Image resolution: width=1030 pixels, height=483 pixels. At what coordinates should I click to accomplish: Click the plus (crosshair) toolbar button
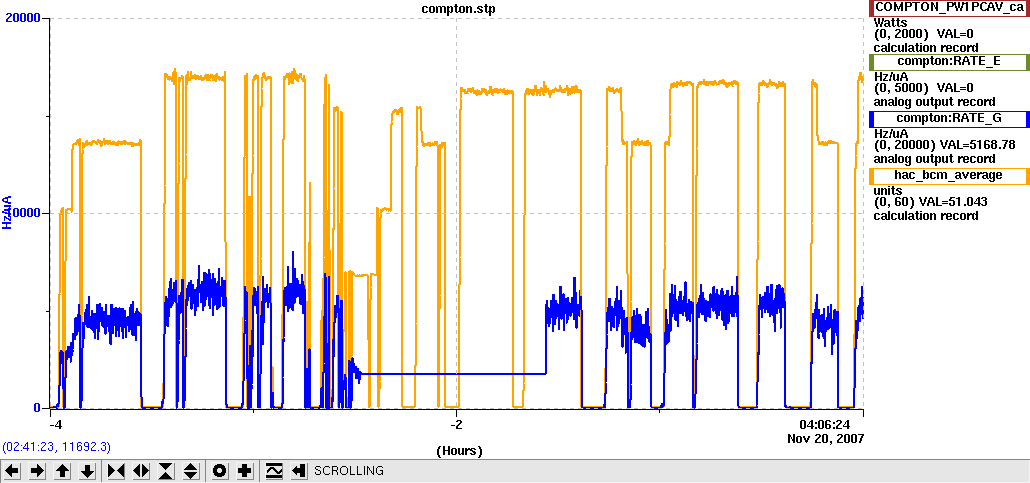pos(244,471)
